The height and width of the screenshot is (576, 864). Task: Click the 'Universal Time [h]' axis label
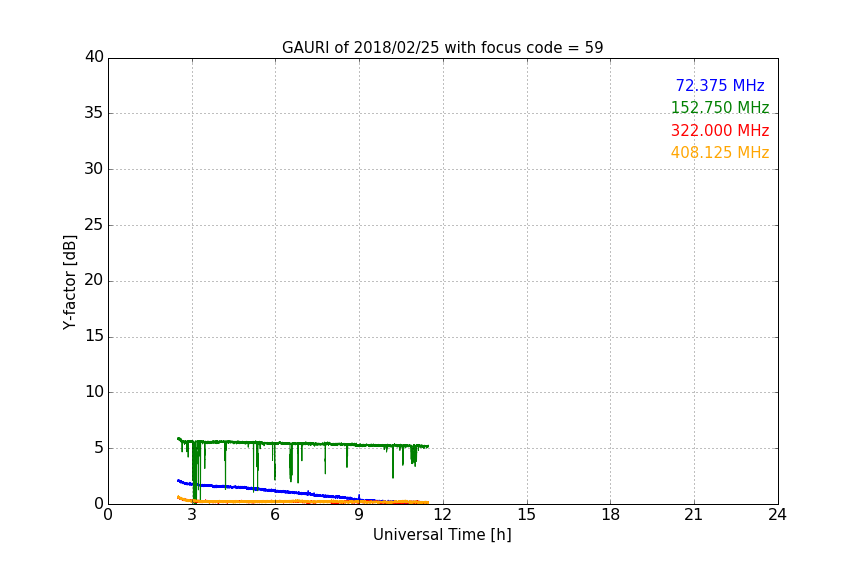[x=442, y=535]
